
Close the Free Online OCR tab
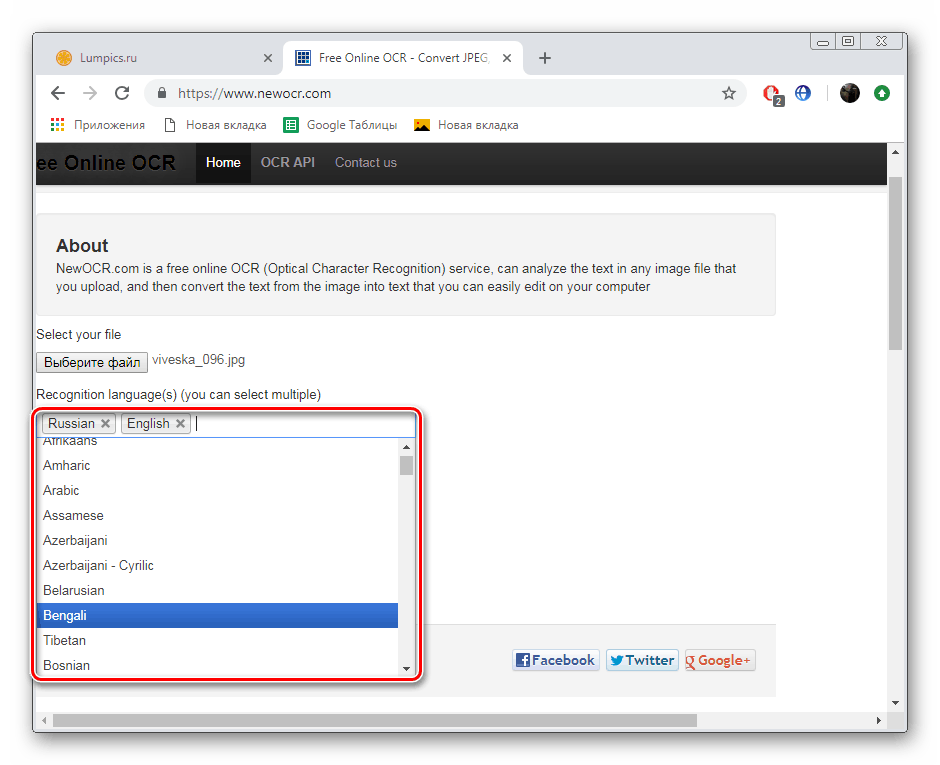(507, 58)
